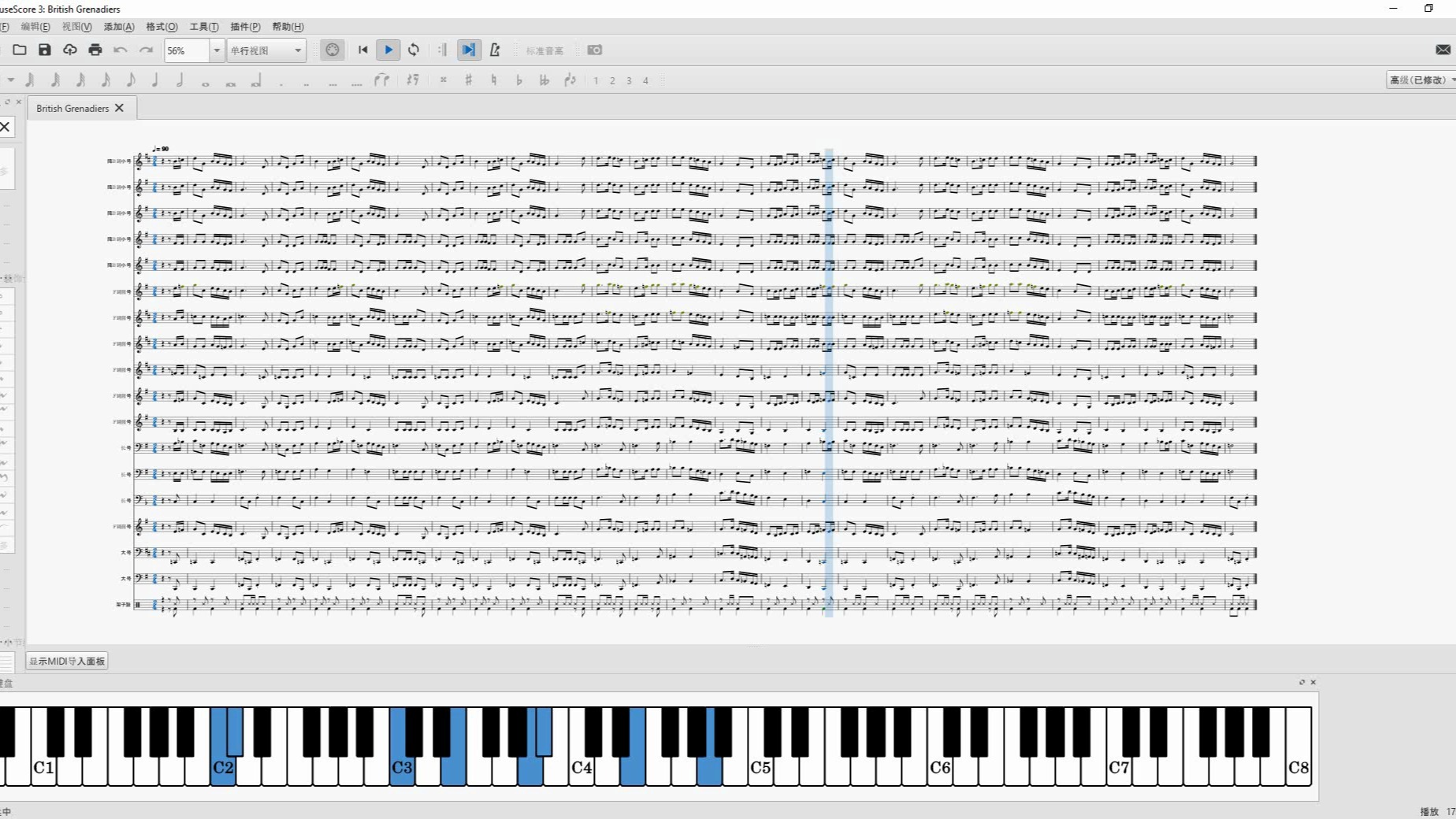The image size is (1456, 819).
Task: Undock the piano keyboard panel
Action: pyautogui.click(x=1302, y=682)
